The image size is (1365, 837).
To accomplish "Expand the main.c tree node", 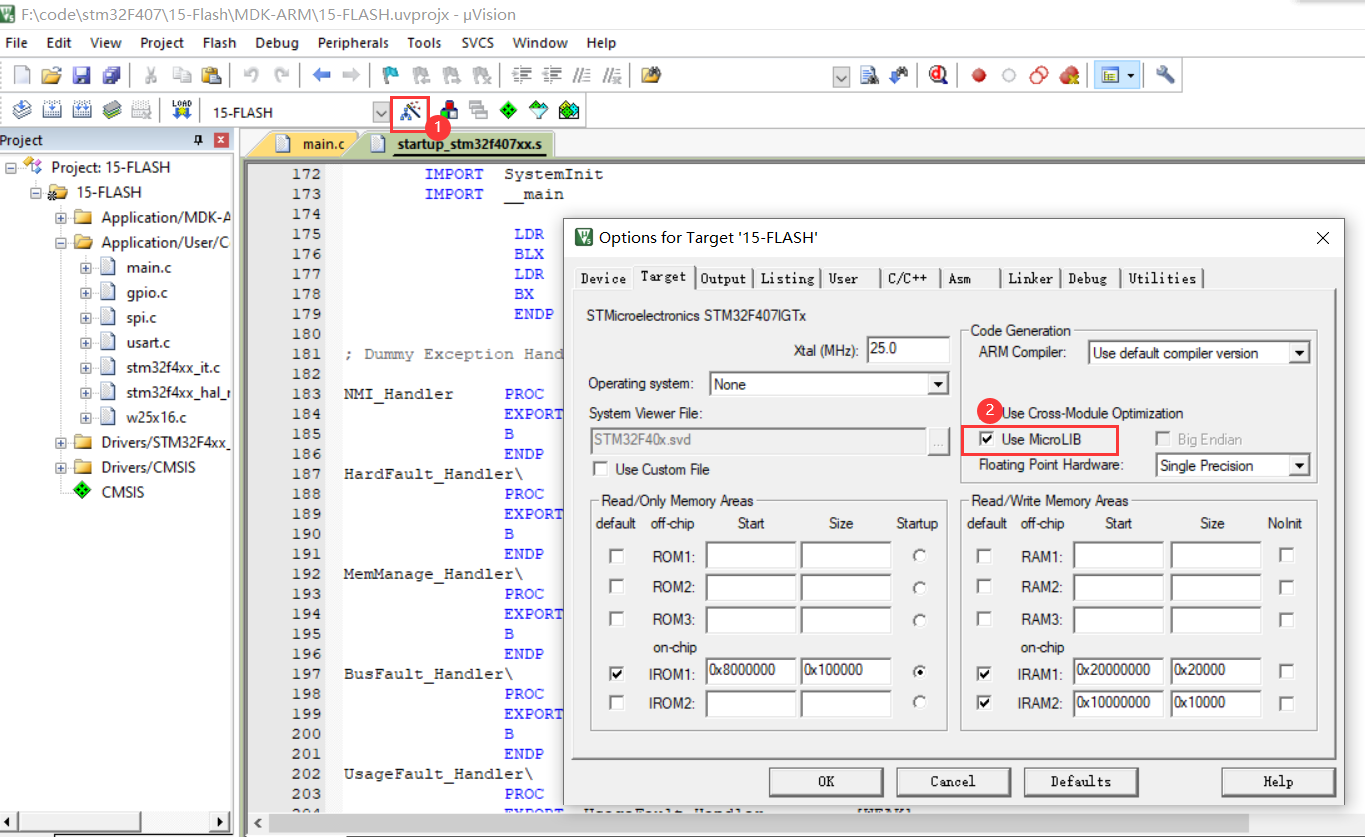I will [86, 267].
